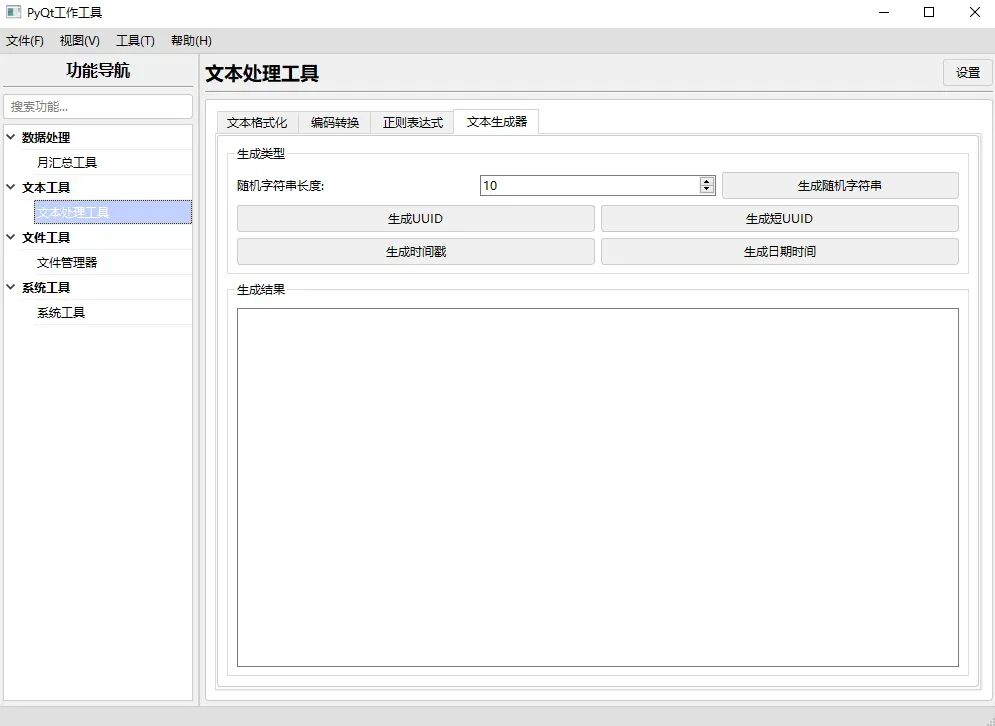Screen dimensions: 995x726
Task: Collapse the 文件工具 tree group
Action: click(x=11, y=237)
